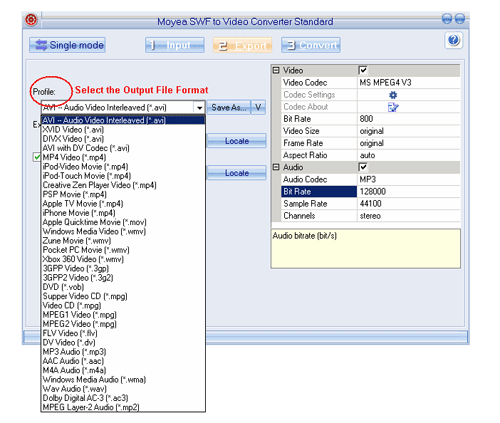The image size is (500, 423).
Task: Click the Sample Rate value 44100
Action: click(409, 204)
